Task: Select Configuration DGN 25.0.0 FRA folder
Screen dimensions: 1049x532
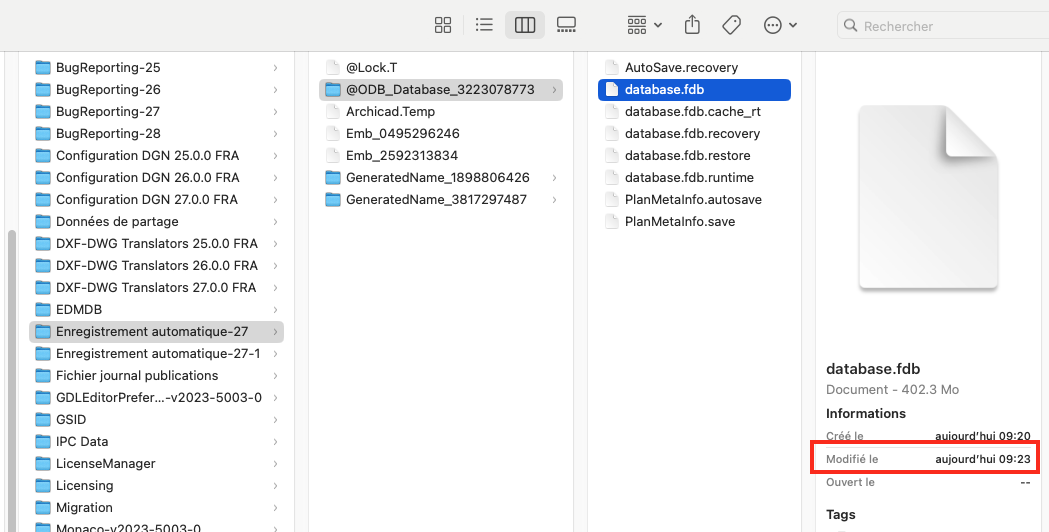Action: tap(157, 156)
